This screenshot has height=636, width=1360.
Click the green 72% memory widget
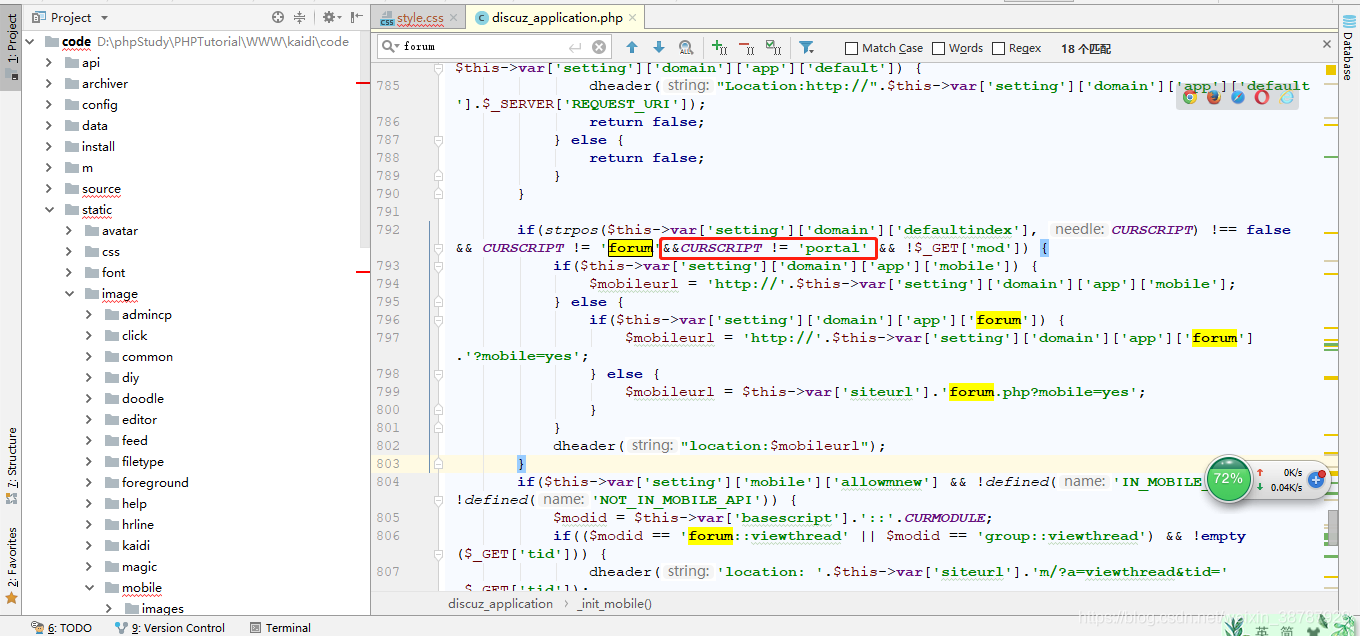[1228, 479]
